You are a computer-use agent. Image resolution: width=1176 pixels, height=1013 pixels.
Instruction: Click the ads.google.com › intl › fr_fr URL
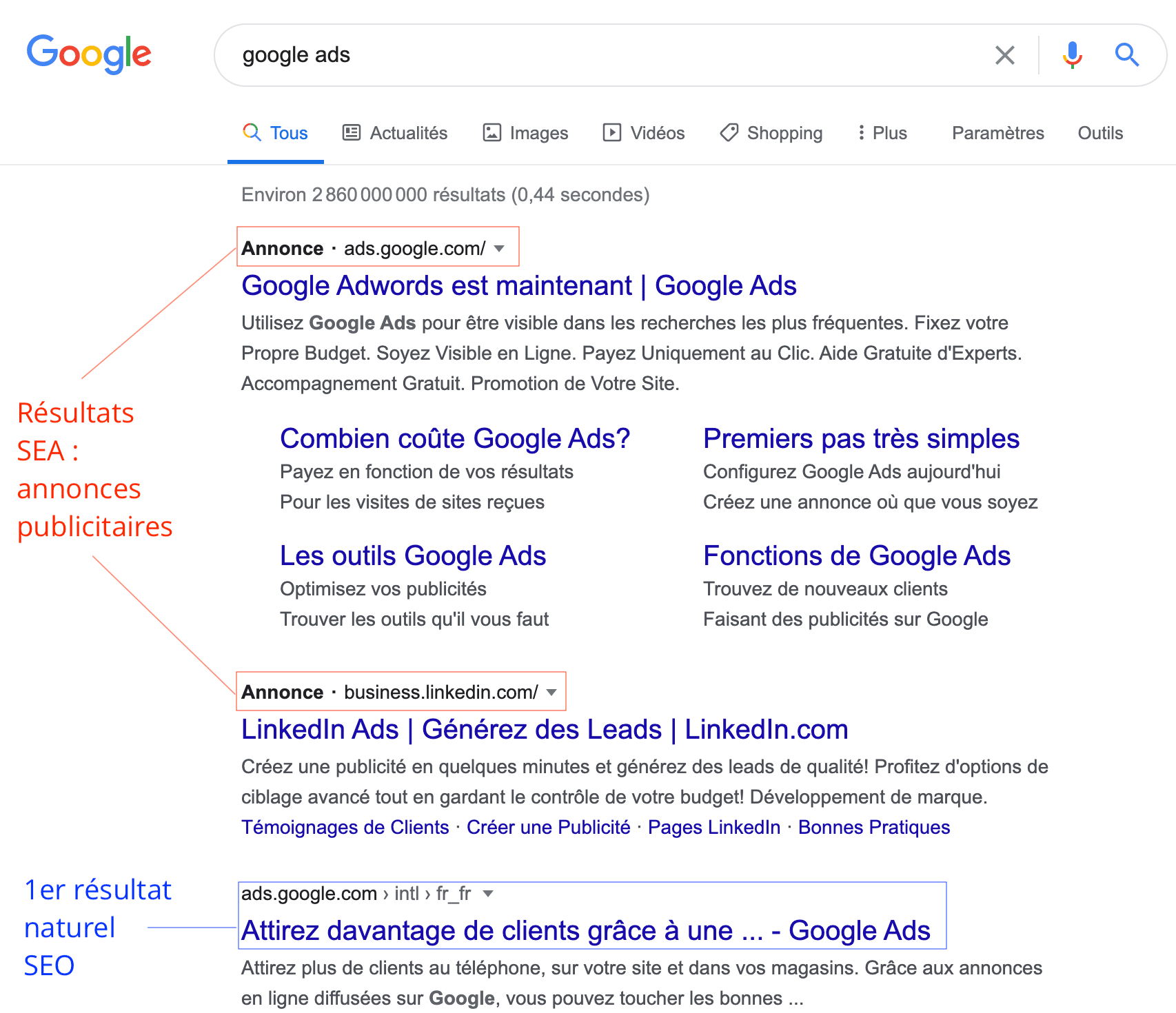tap(356, 894)
